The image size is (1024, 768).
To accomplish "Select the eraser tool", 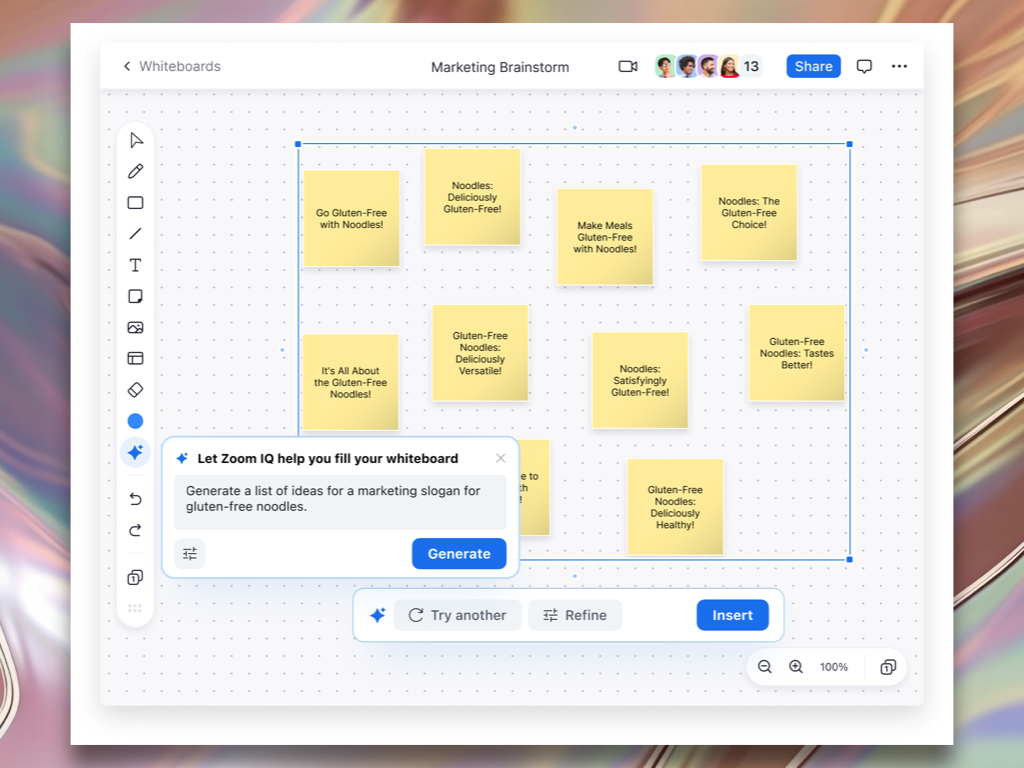I will click(135, 390).
